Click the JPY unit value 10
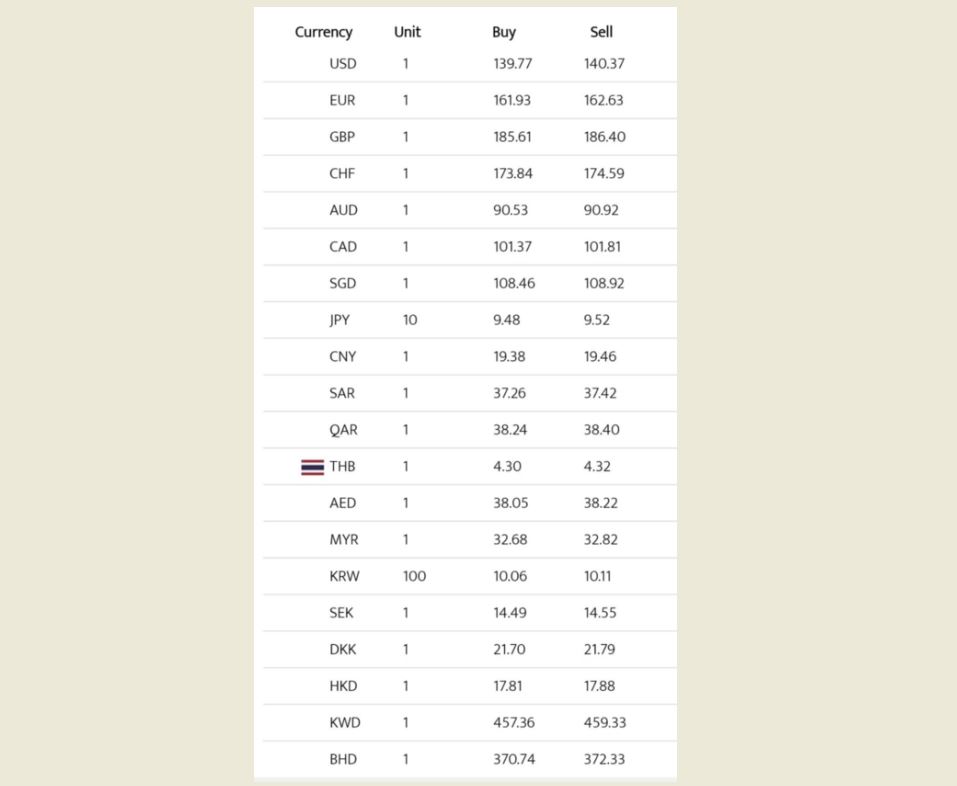The image size is (957, 786). pyautogui.click(x=410, y=320)
